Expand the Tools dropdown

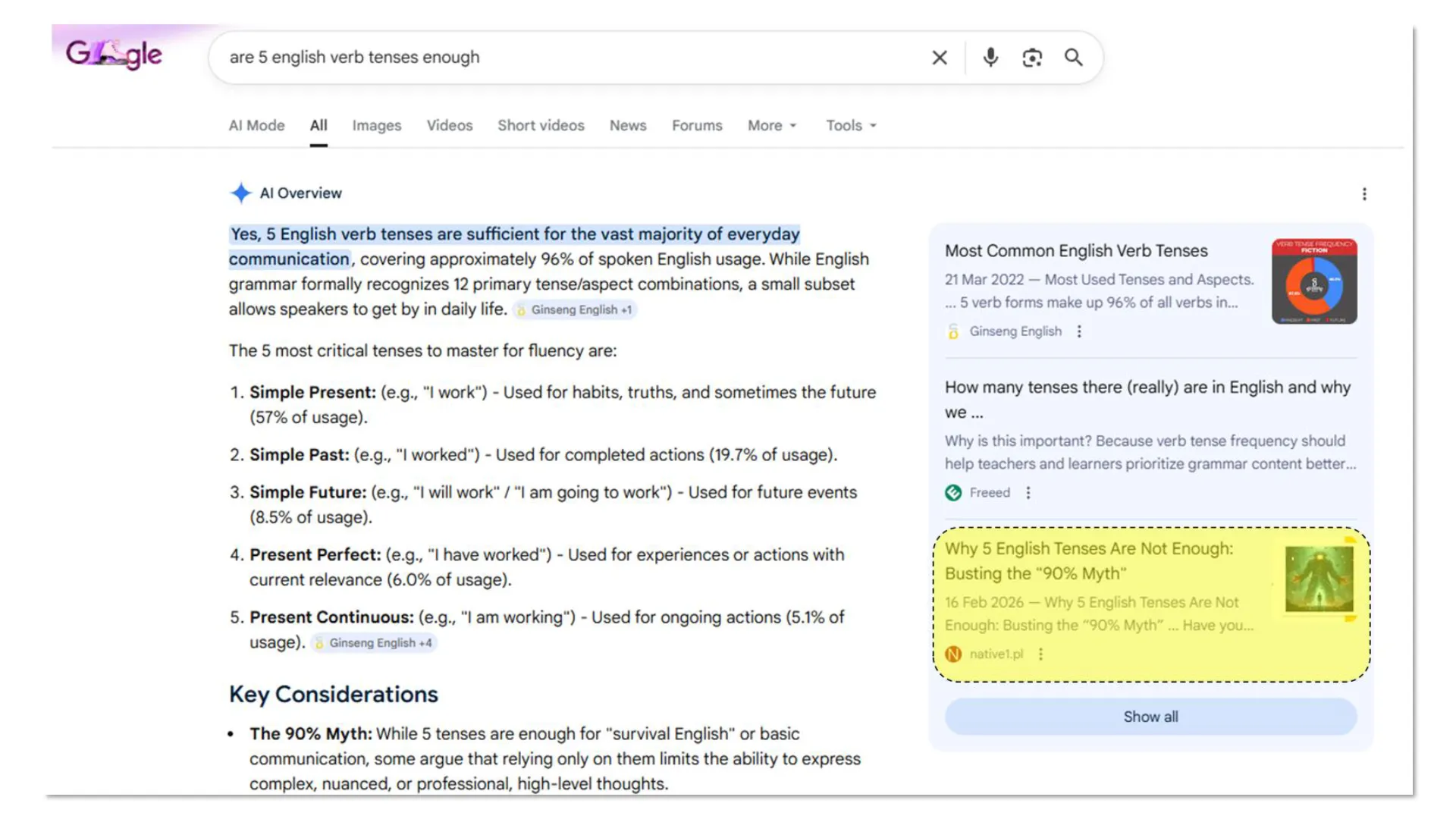[851, 126]
